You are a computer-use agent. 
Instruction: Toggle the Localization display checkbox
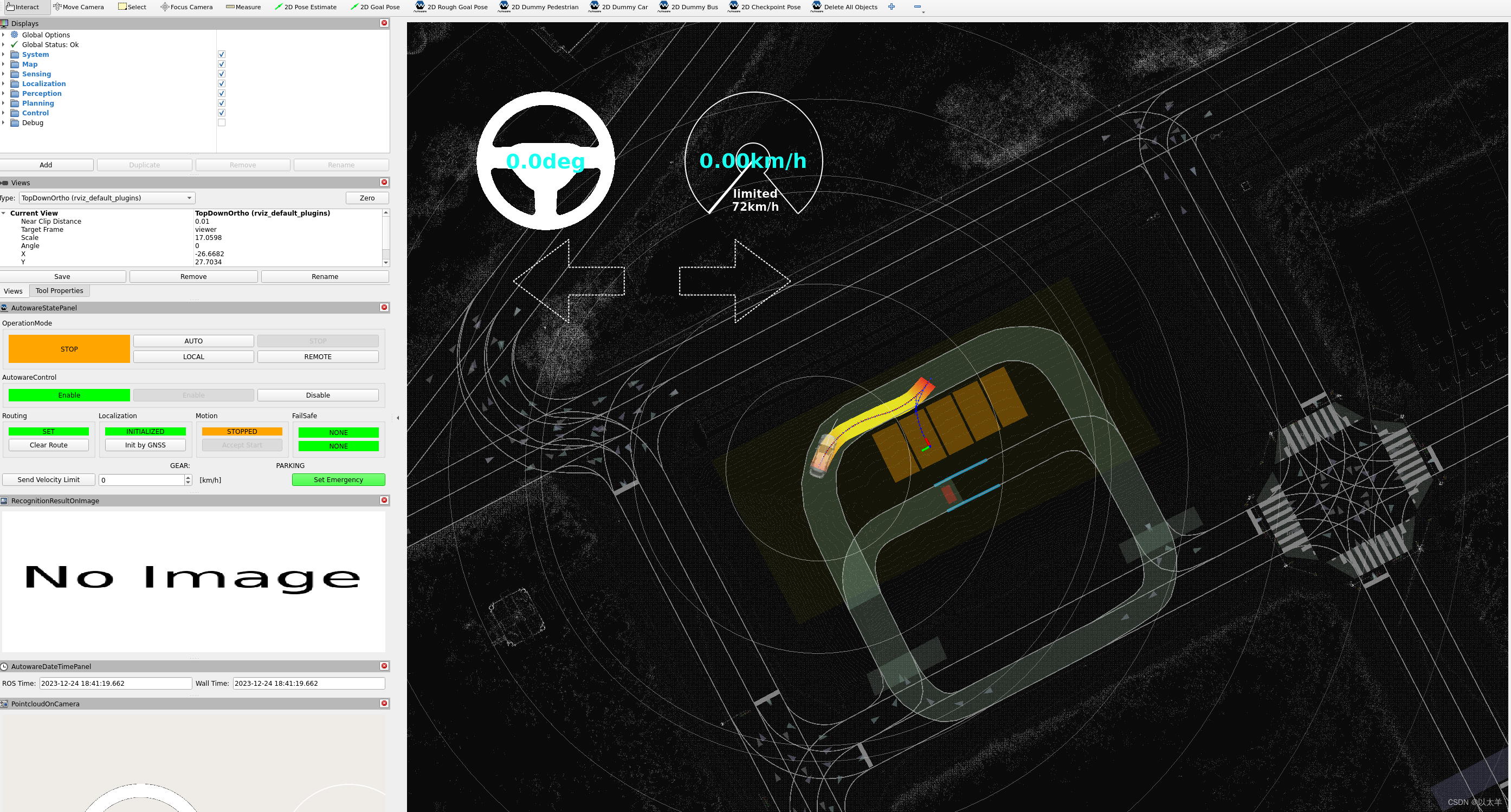click(222, 84)
